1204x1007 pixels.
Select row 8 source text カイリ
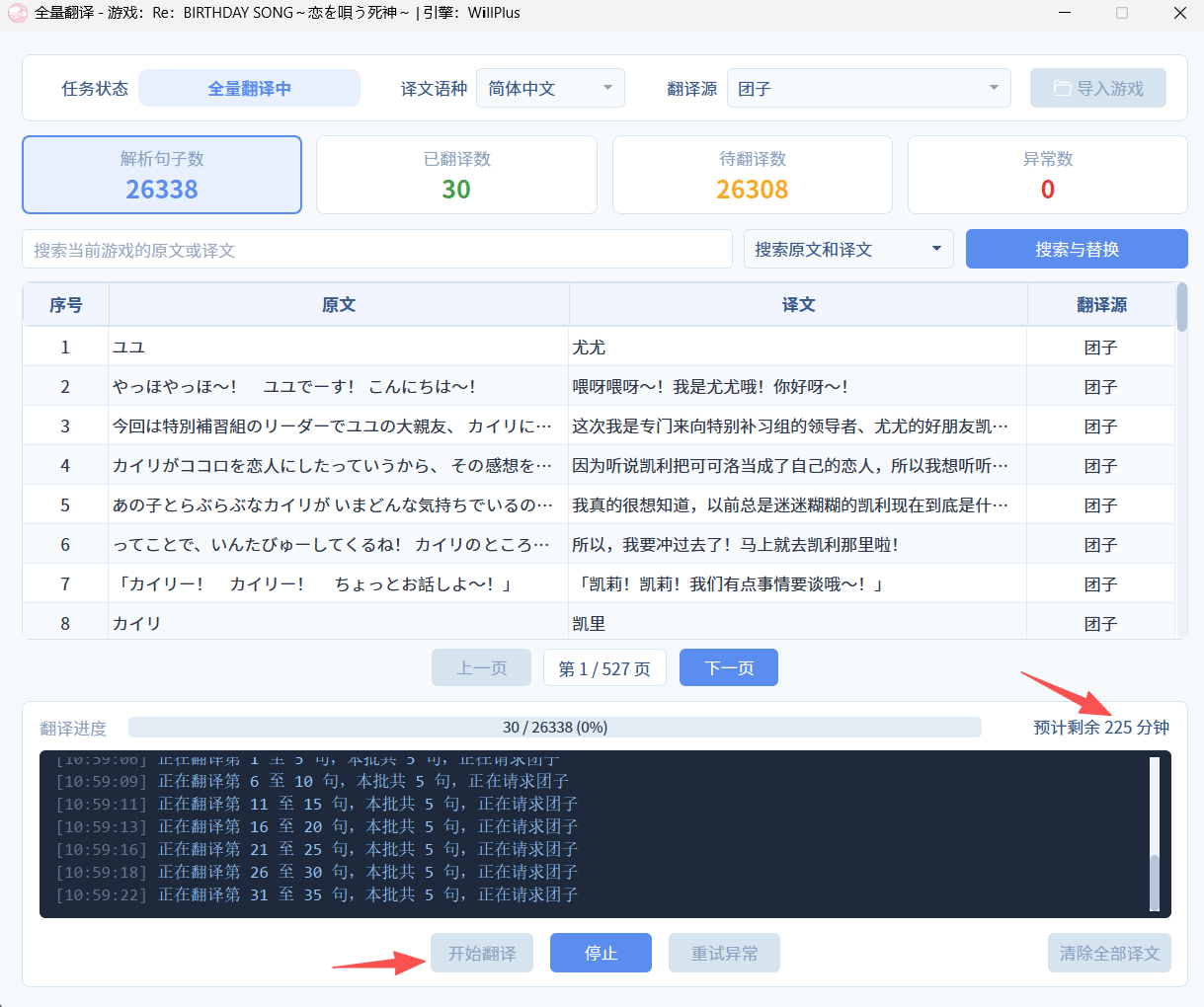click(x=339, y=622)
